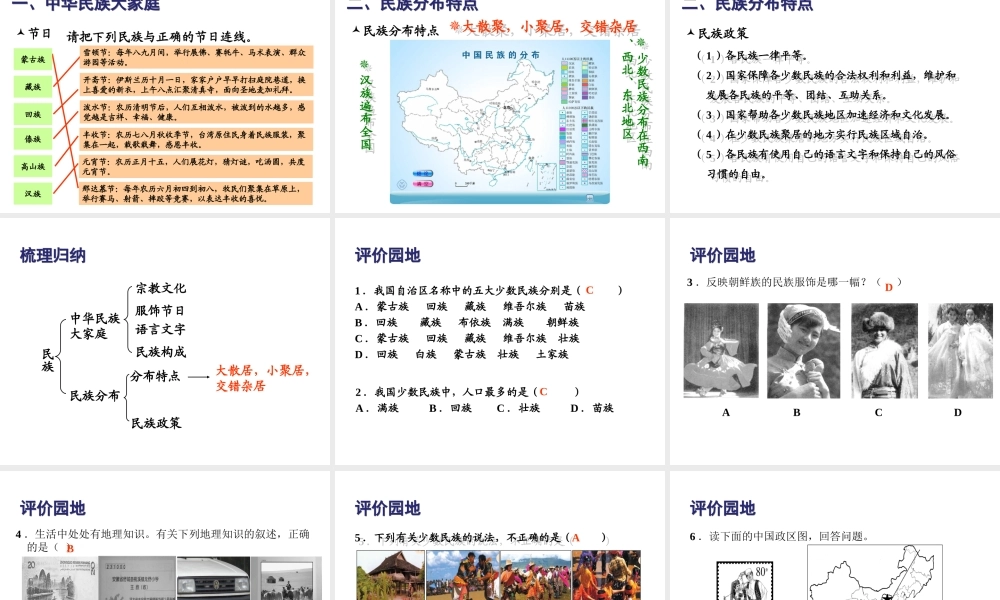Image resolution: width=1000 pixels, height=600 pixels.
Task: Select the green 傣族 box
Action: pos(33,139)
